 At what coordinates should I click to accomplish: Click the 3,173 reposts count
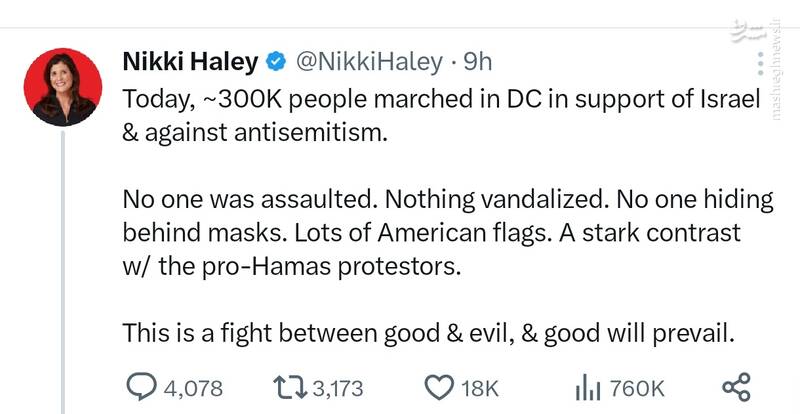click(x=336, y=388)
